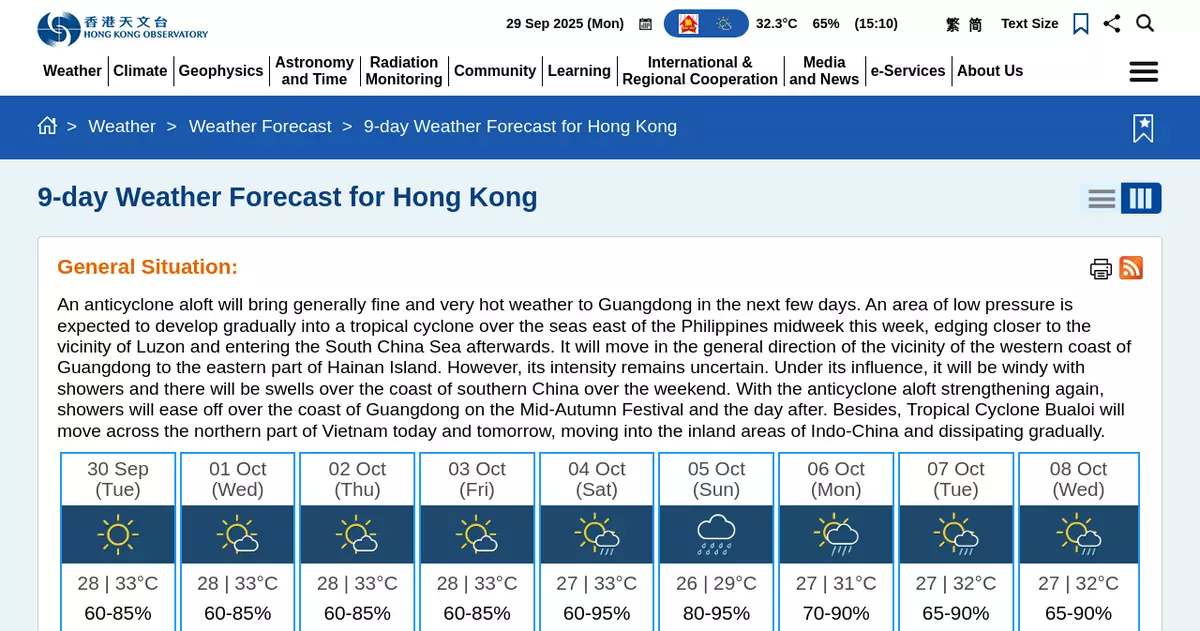Switch to list layout view
Image resolution: width=1200 pixels, height=631 pixels.
1101,199
